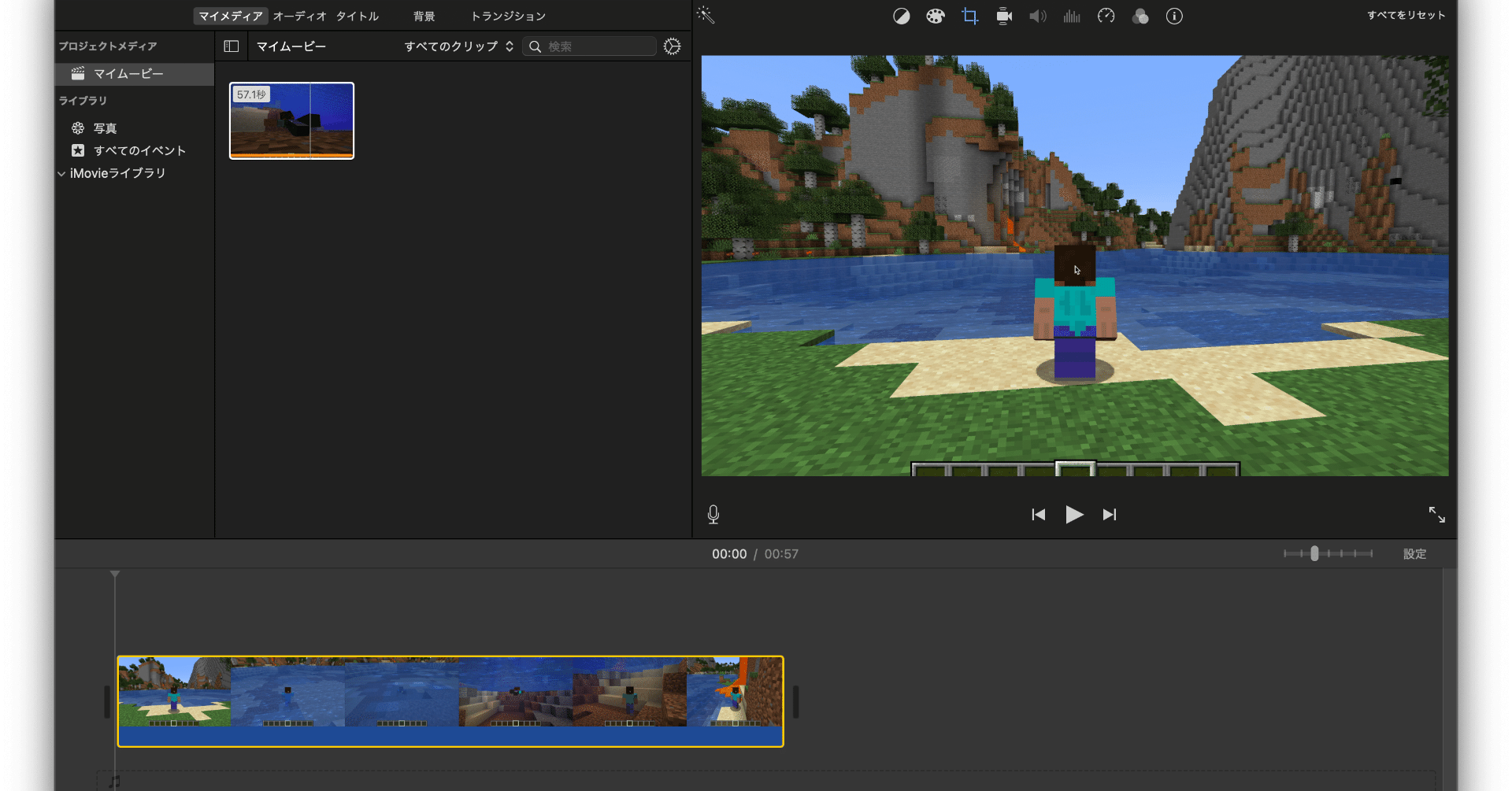Click the プロジェクトメディア heading

coord(108,46)
